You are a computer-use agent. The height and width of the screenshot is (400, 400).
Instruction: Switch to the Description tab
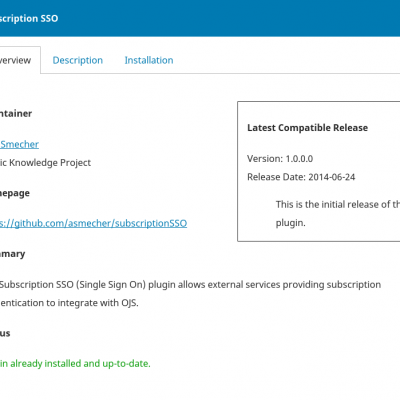(78, 60)
